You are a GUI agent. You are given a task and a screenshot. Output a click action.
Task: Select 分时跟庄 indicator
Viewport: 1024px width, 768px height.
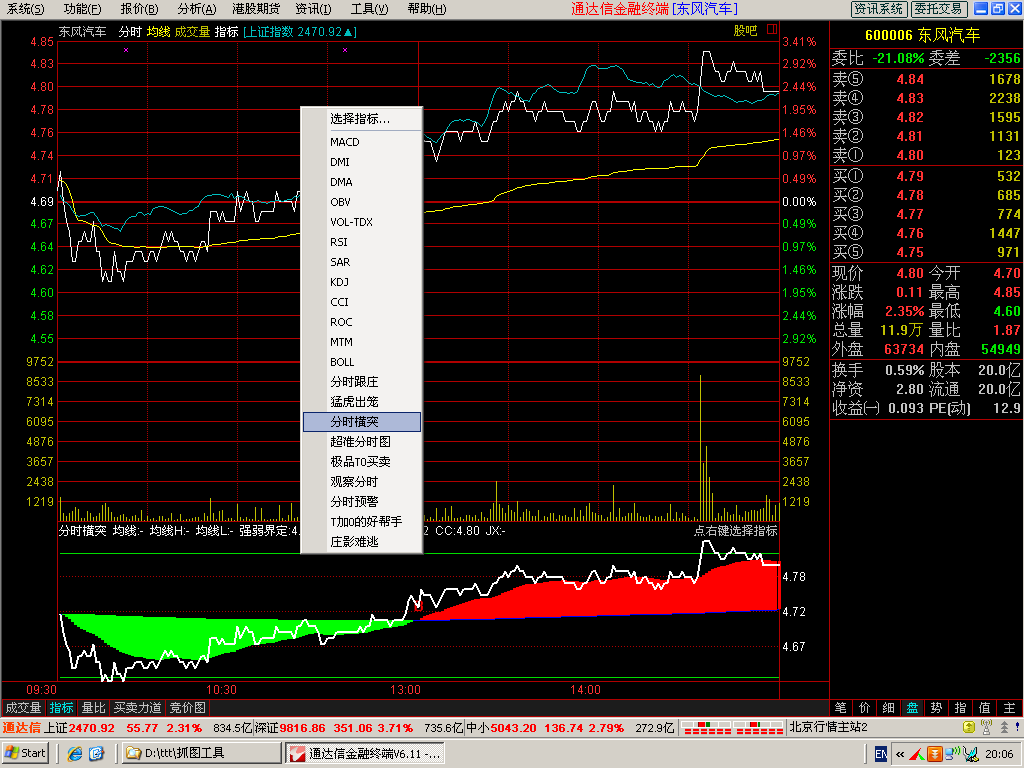tap(361, 382)
